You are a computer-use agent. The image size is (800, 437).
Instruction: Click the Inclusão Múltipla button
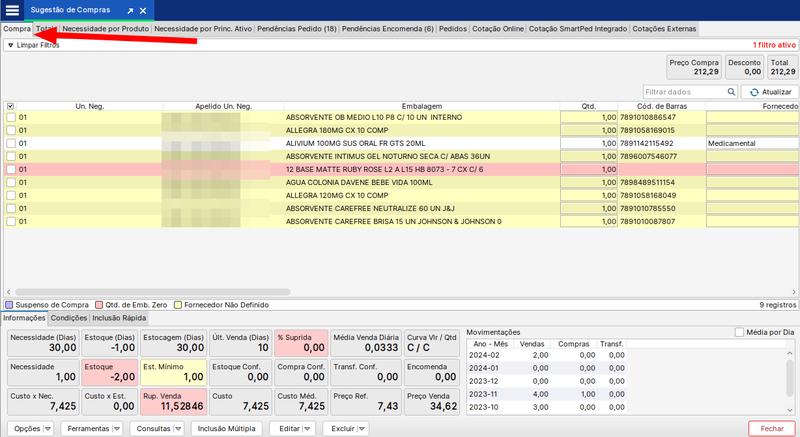click(227, 428)
